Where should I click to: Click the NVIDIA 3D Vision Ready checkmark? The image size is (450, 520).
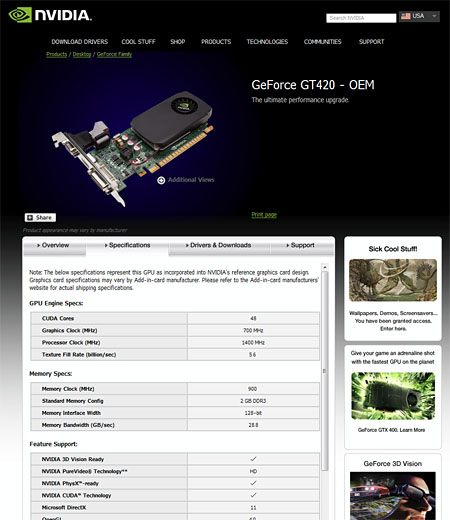(253, 459)
